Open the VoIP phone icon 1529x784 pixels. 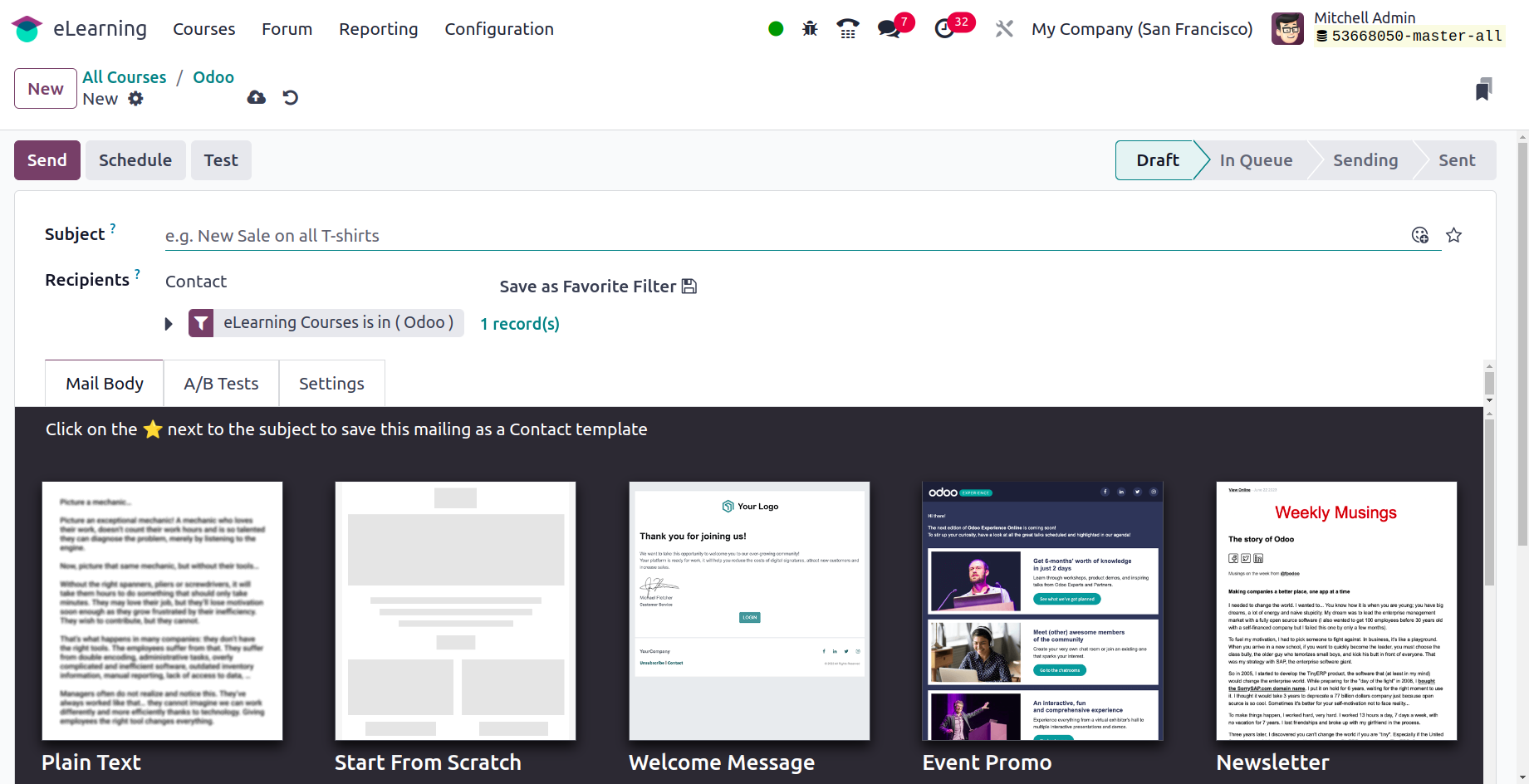pos(847,29)
